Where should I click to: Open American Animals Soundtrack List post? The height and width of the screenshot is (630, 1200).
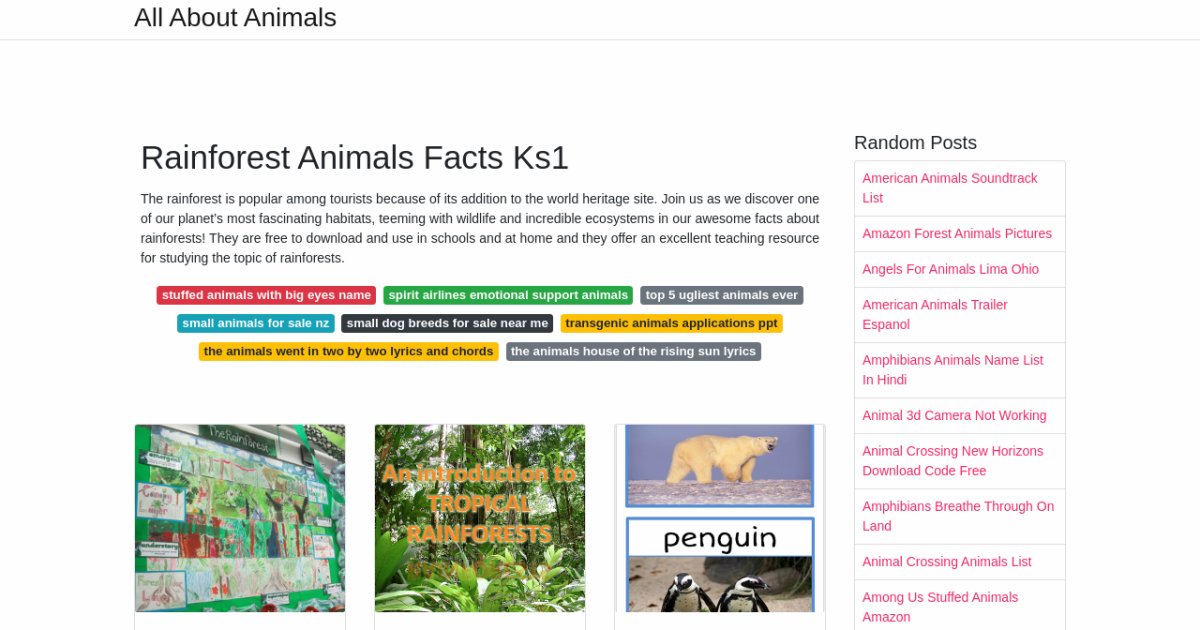click(949, 188)
